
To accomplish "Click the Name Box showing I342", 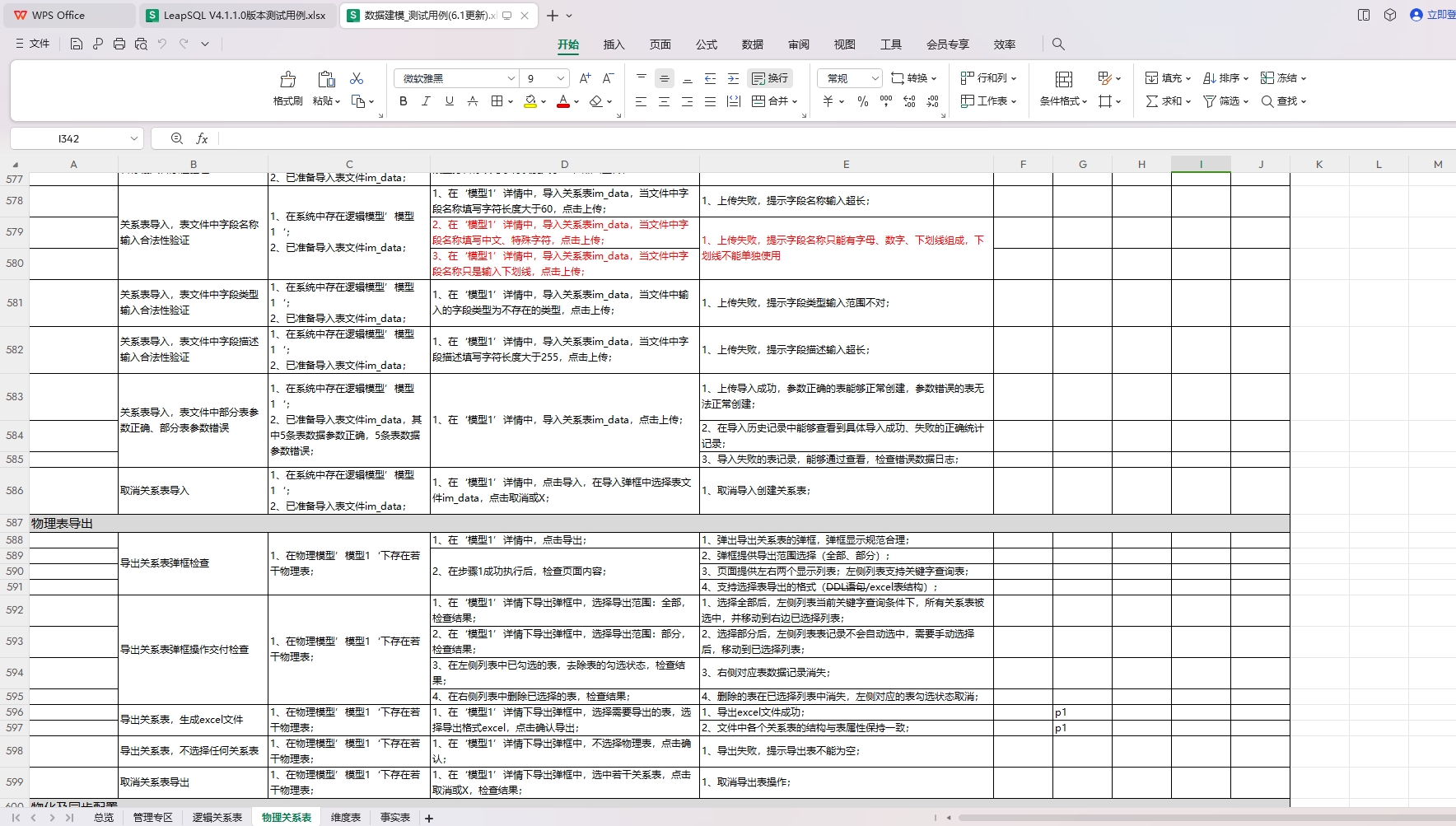I will (x=77, y=138).
